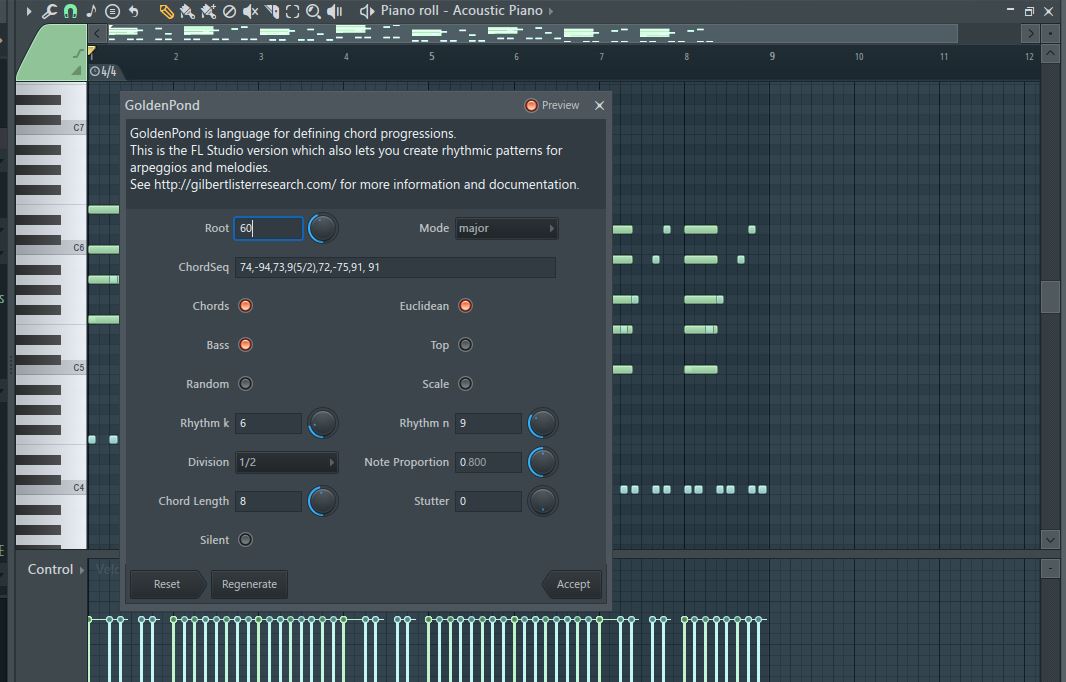Enable the Top option

(465, 345)
